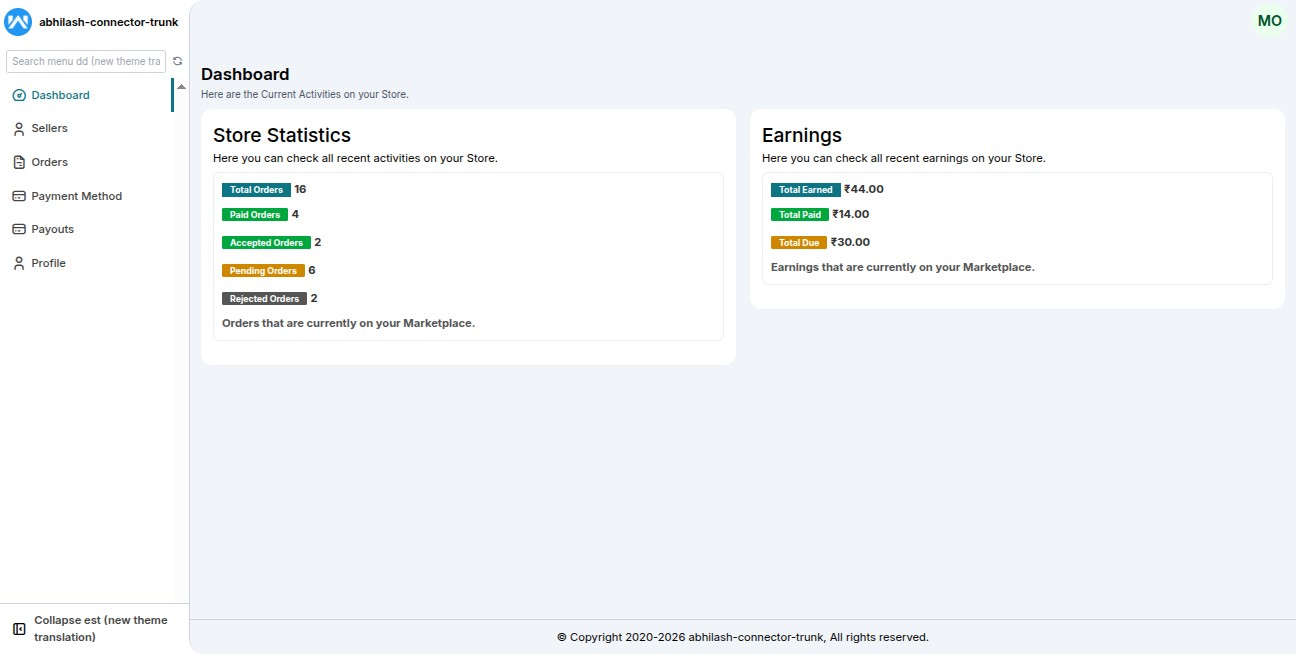This screenshot has width=1296, height=654.
Task: Click the collapse sidebar panel icon
Action: (19, 629)
